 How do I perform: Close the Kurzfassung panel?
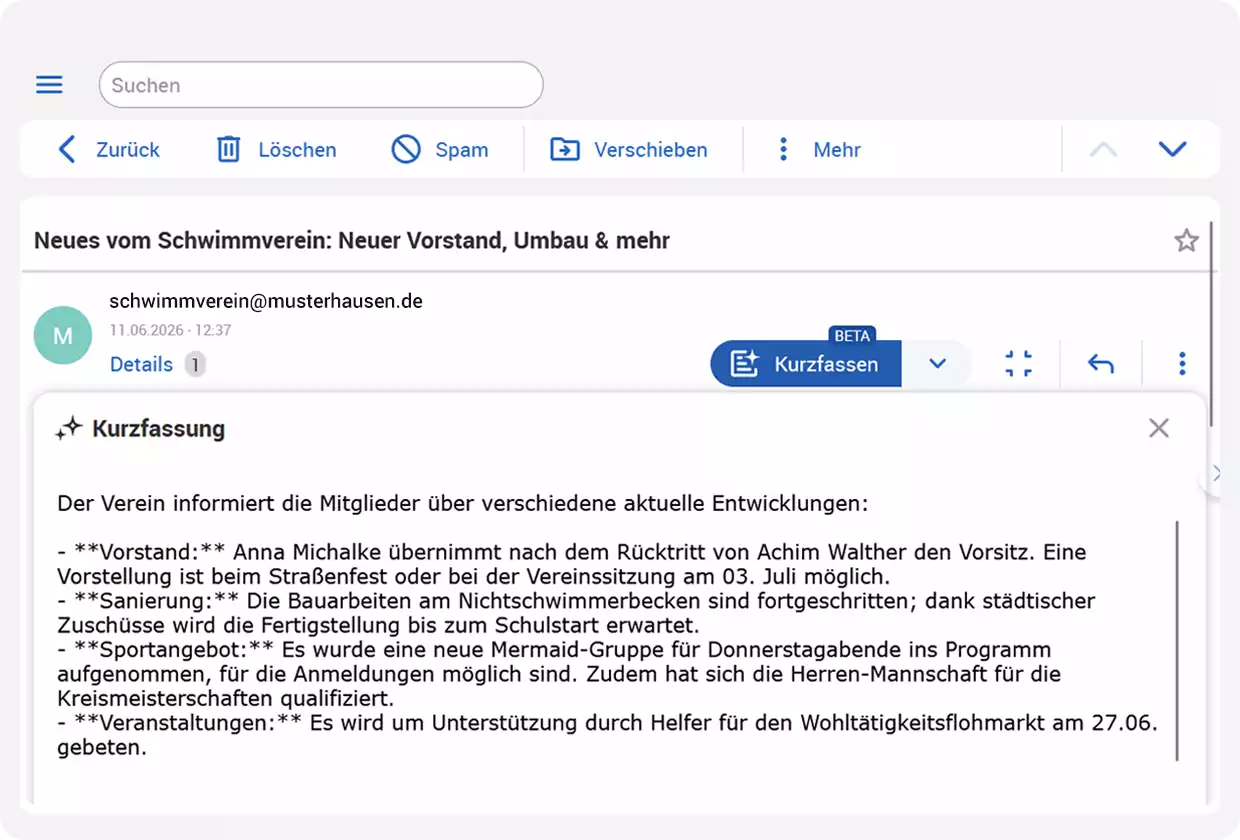click(x=1159, y=428)
